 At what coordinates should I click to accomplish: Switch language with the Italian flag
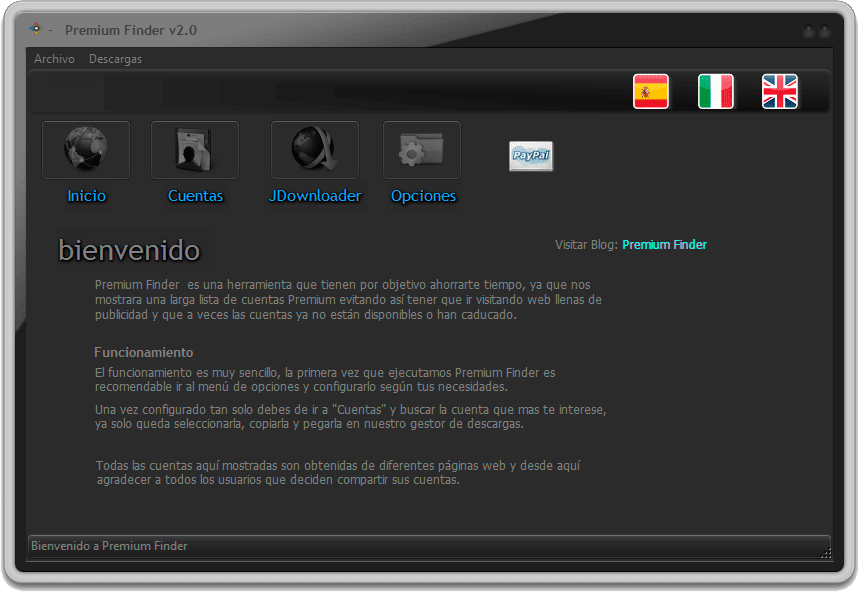[715, 91]
